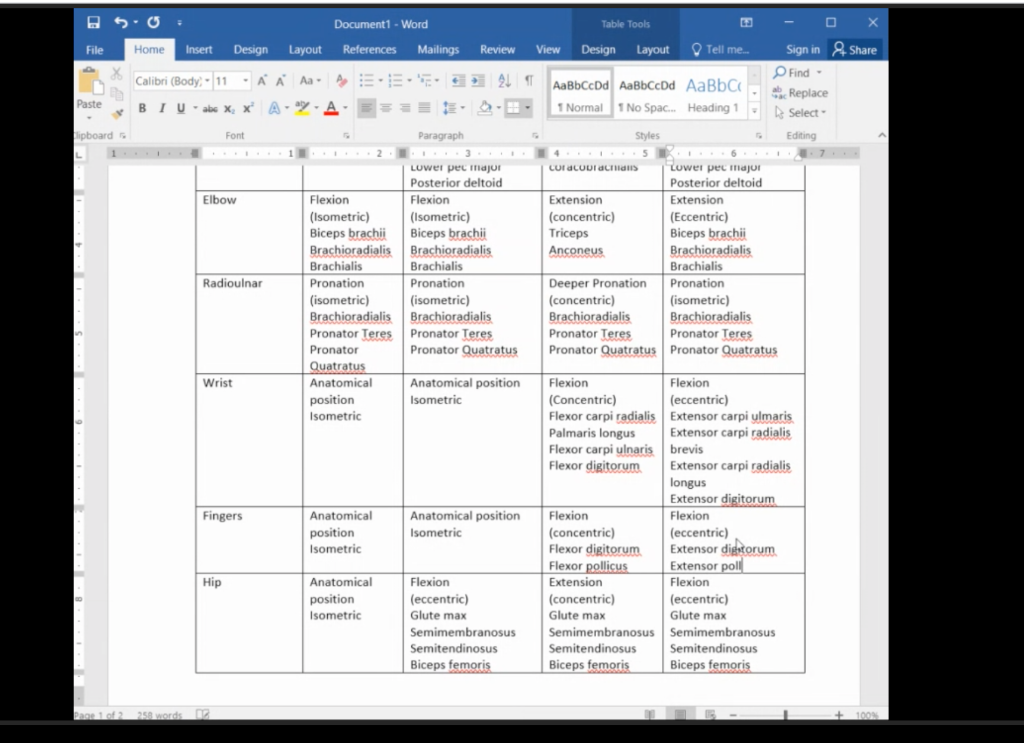Justify the paragraph text
Image resolution: width=1024 pixels, height=743 pixels.
(x=424, y=108)
